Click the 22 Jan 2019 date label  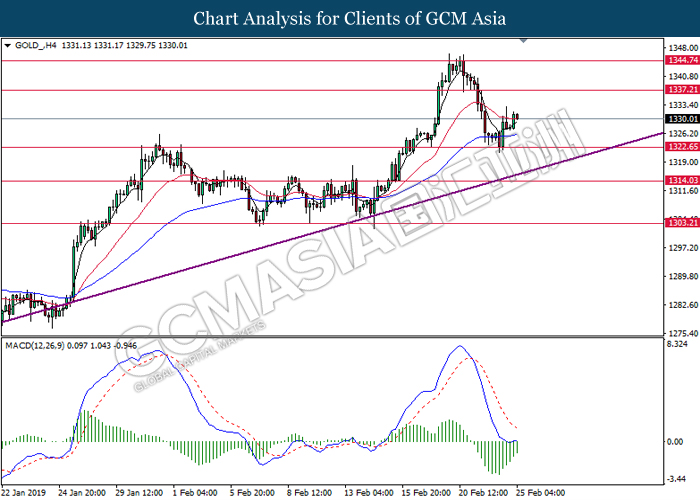[x=24, y=493]
